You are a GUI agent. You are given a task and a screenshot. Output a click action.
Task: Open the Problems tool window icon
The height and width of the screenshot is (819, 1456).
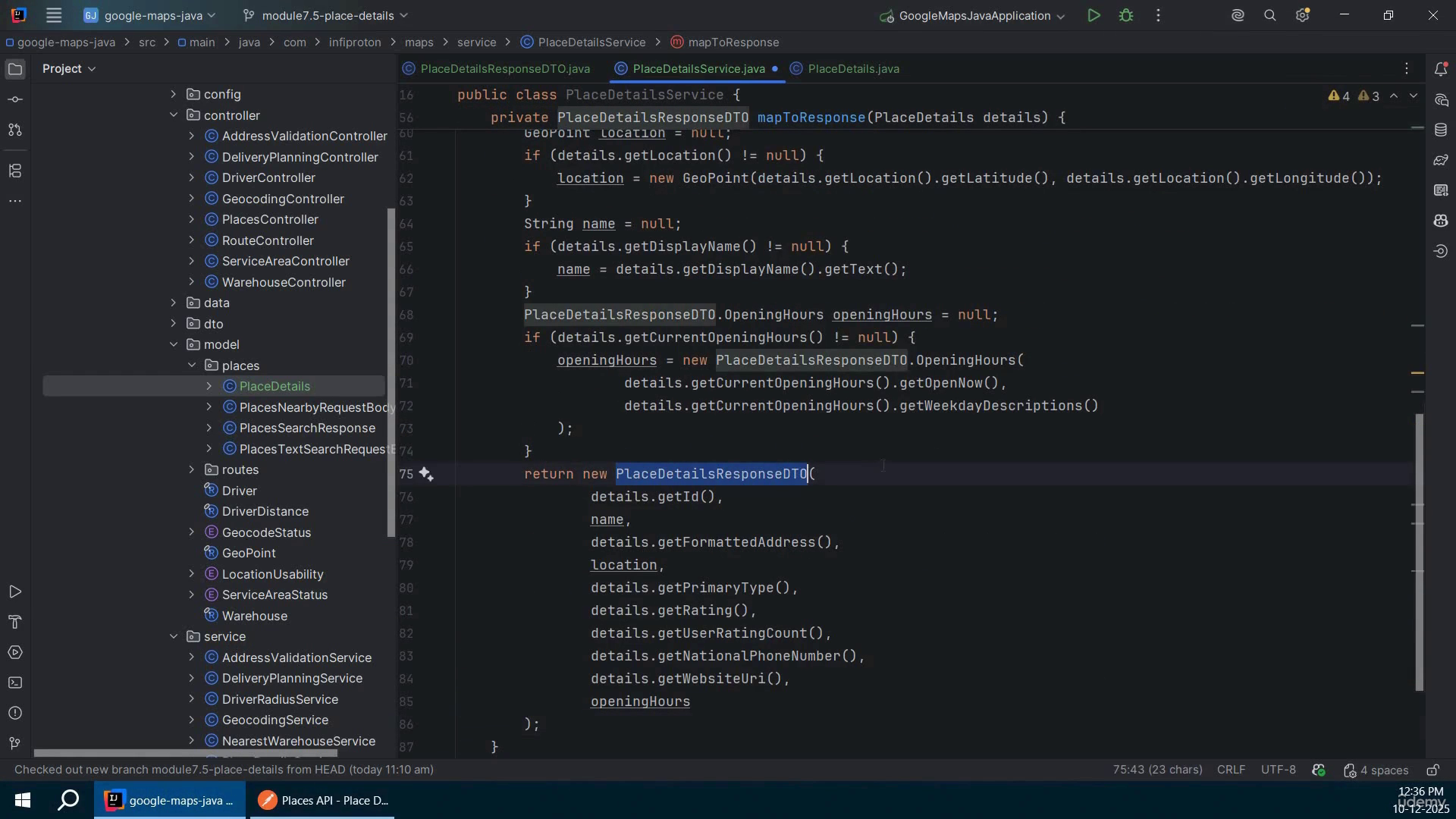(15, 714)
